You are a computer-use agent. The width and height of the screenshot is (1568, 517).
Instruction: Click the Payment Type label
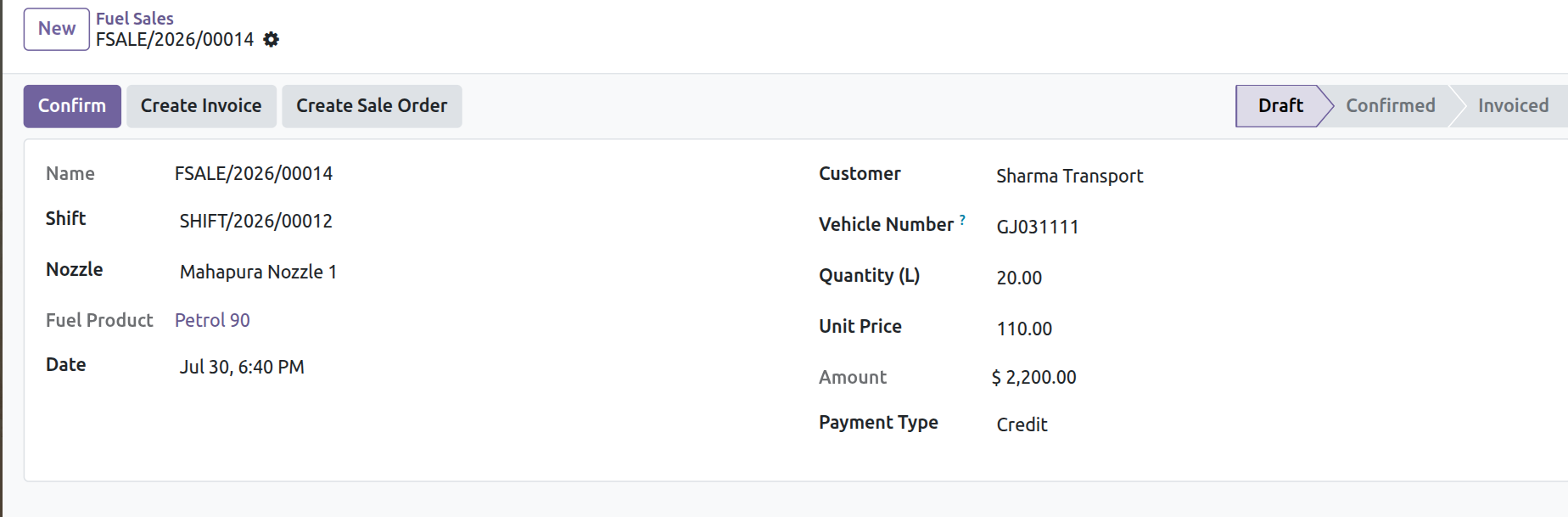coord(878,422)
